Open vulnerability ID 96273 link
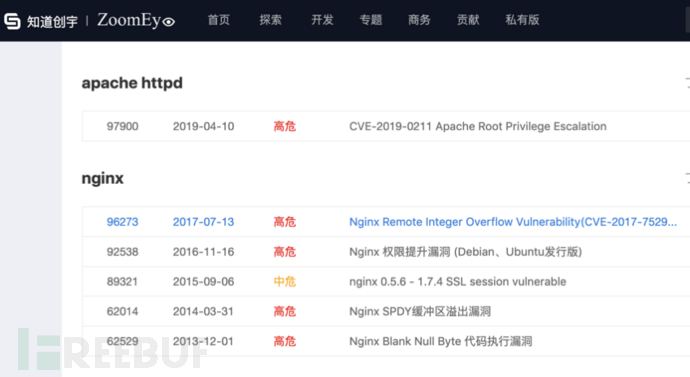 click(x=122, y=222)
